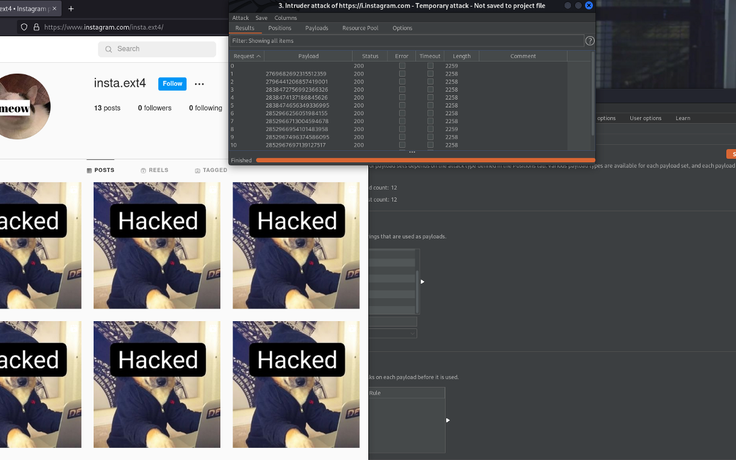Toggle Error checkbox for request 6
736x460 pixels.
coord(402,113)
